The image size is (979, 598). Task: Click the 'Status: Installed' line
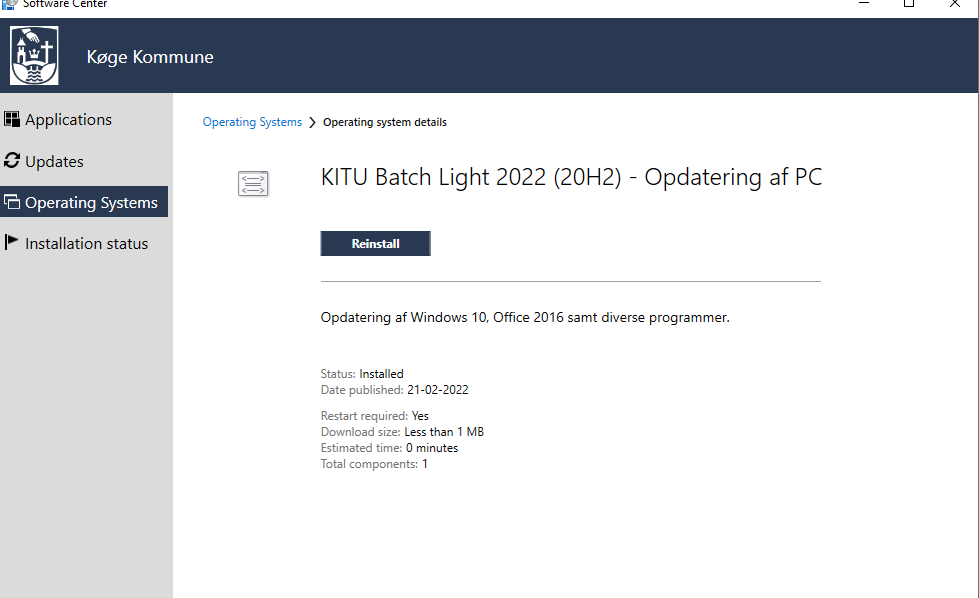362,374
